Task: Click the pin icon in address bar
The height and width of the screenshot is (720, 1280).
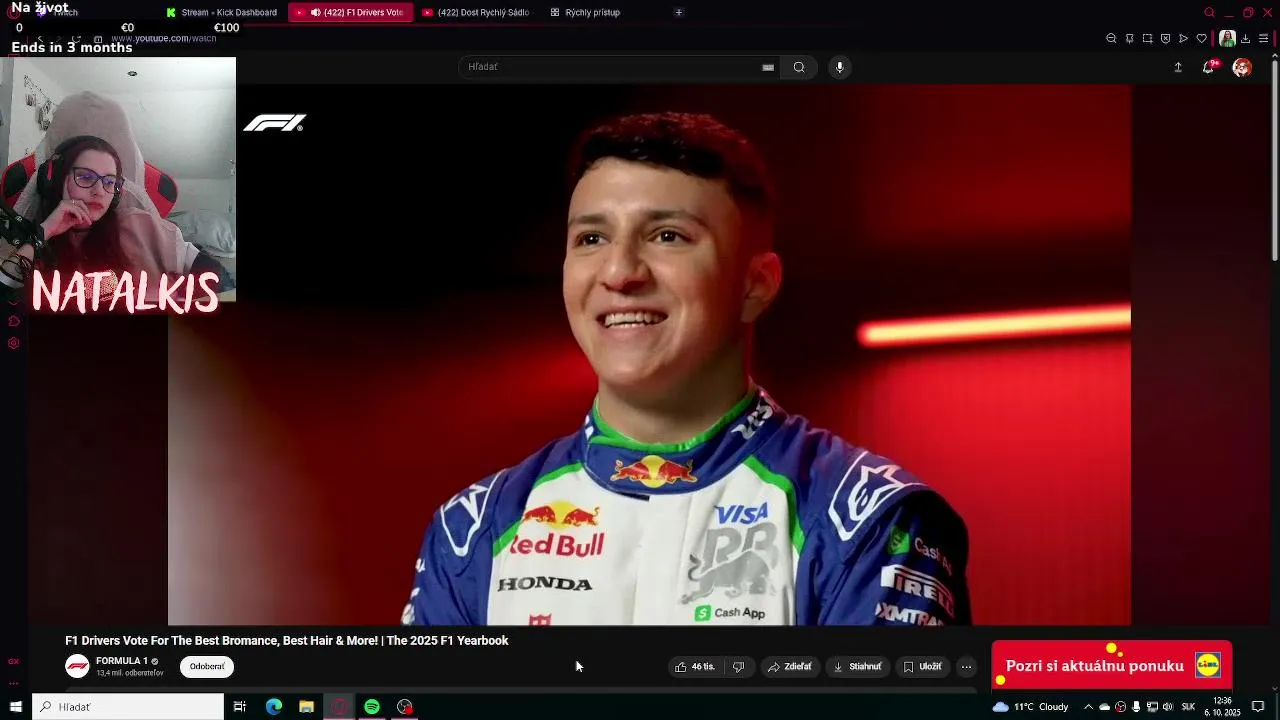Action: coord(1129,38)
